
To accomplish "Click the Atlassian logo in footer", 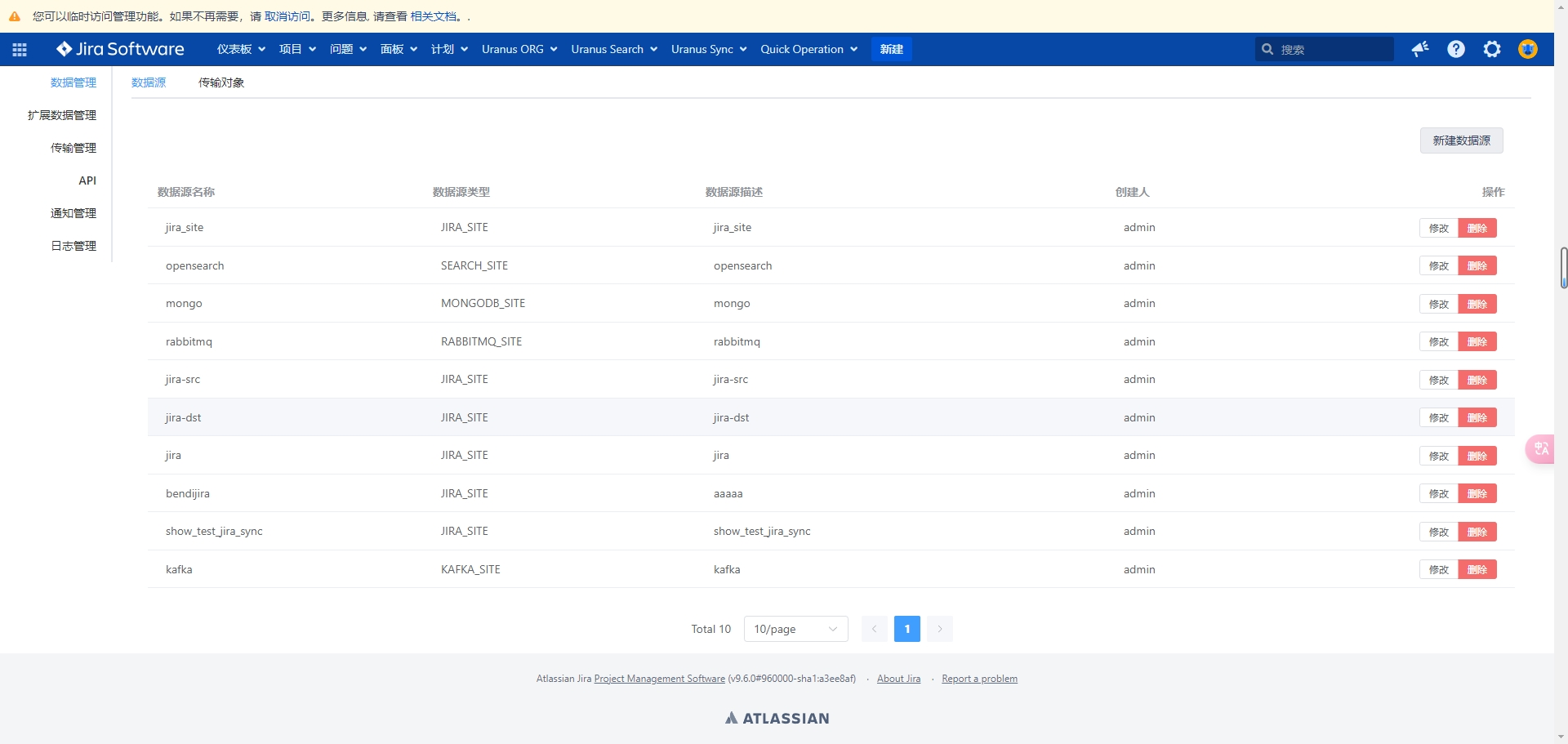I will [777, 718].
